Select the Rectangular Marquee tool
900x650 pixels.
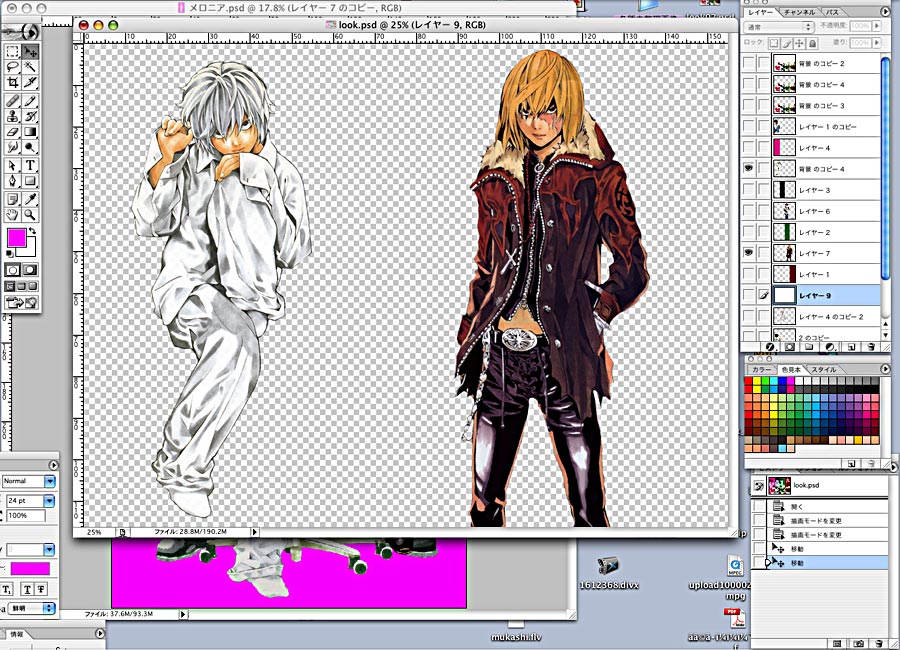pos(13,51)
